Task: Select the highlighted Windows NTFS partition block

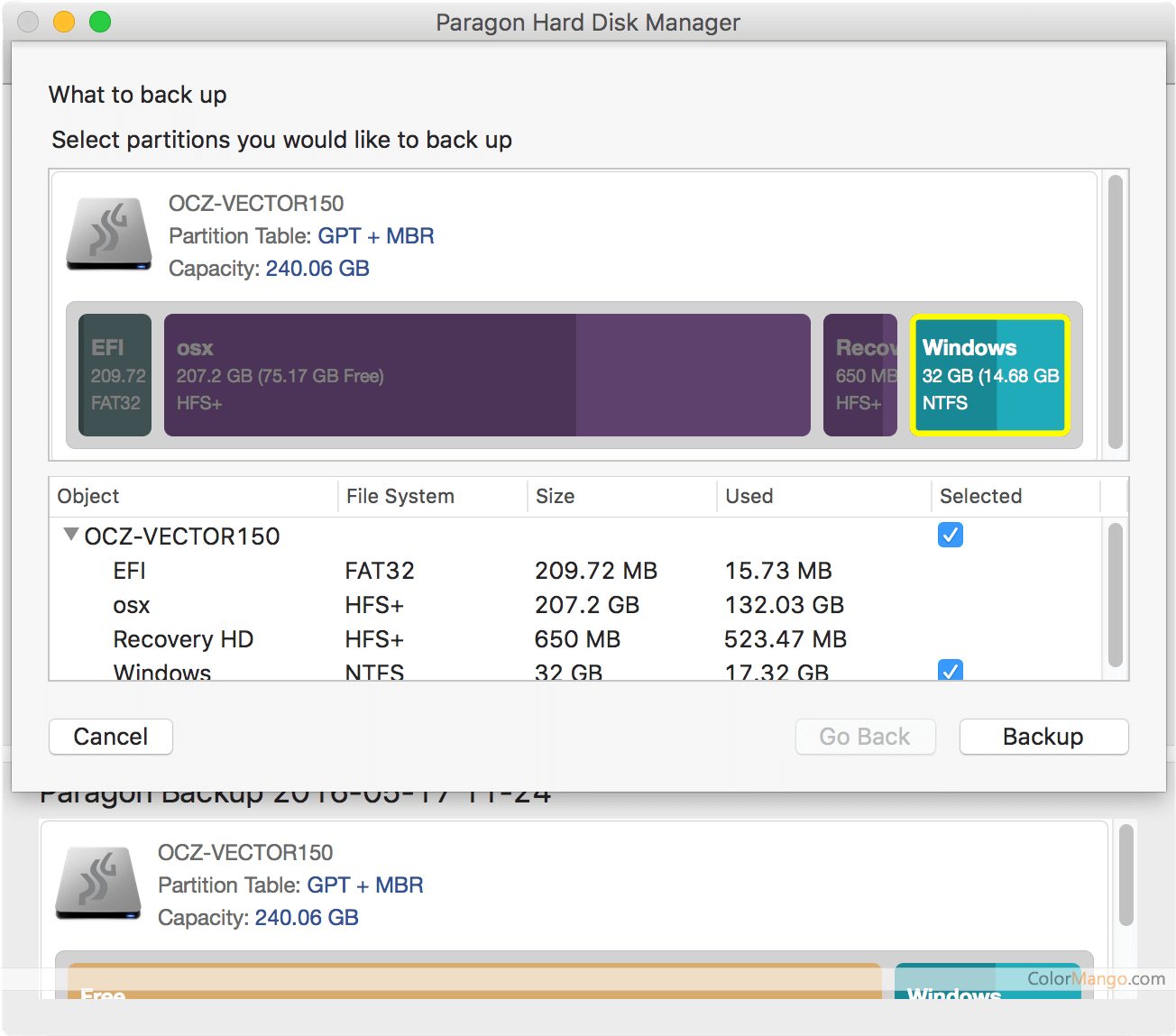Action: pyautogui.click(x=989, y=375)
